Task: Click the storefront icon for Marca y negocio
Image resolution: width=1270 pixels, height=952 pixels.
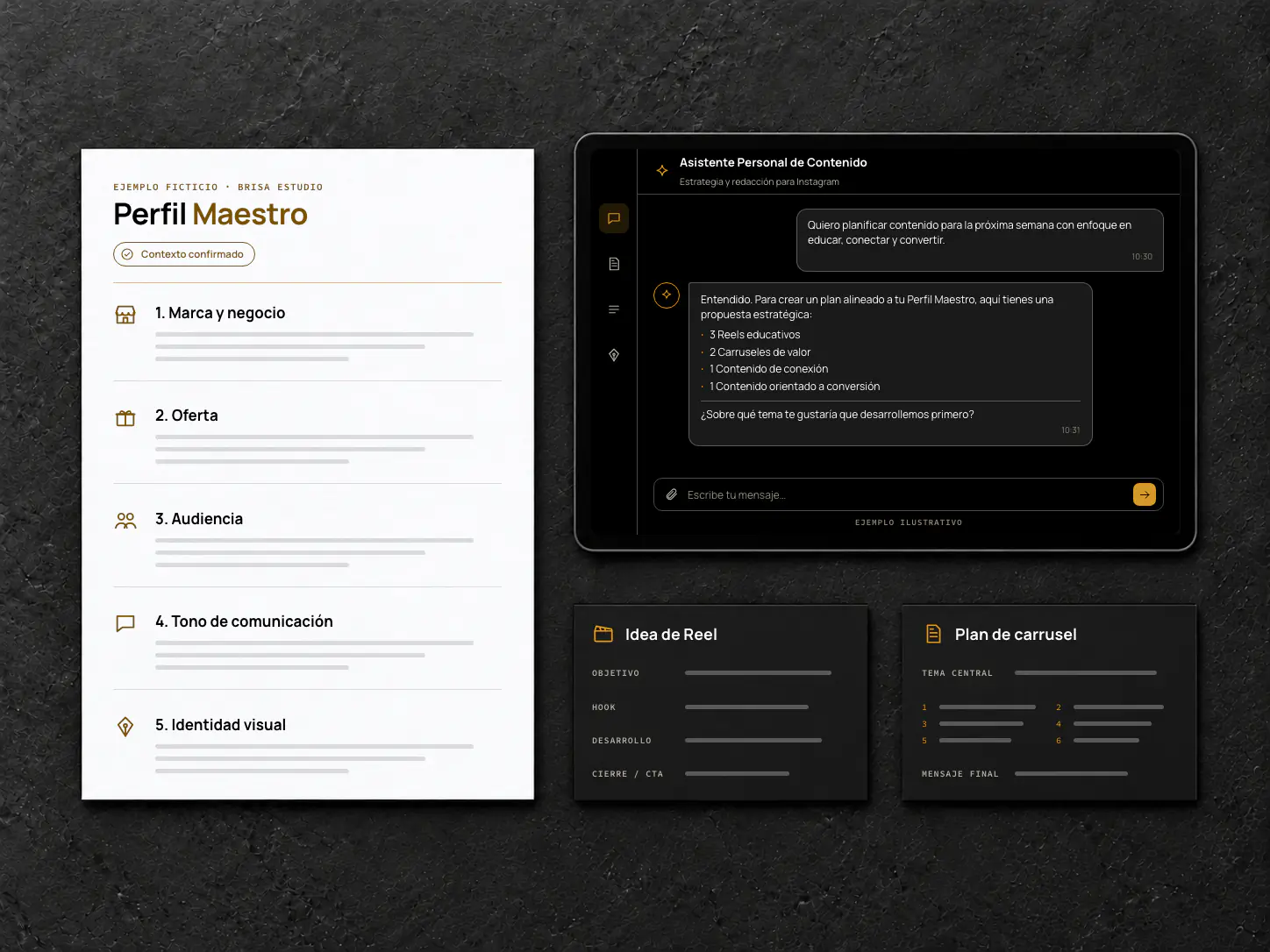Action: pyautogui.click(x=125, y=315)
